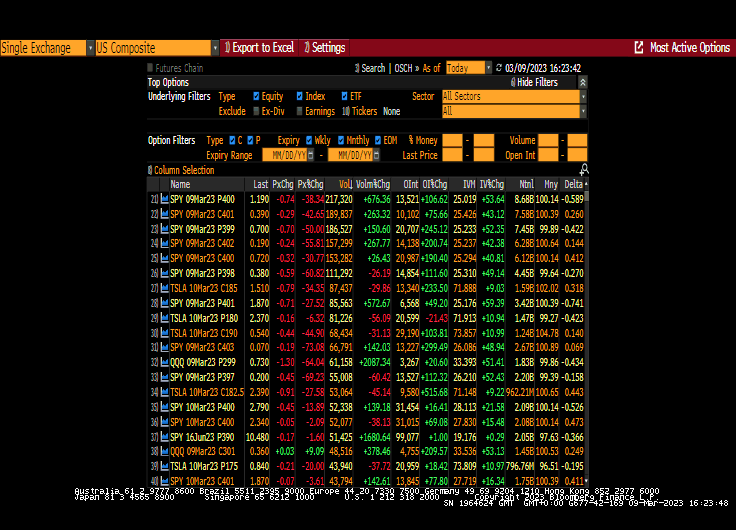Open the start date calendar picker icon
This screenshot has width=736, height=530.
pyautogui.click(x=312, y=155)
